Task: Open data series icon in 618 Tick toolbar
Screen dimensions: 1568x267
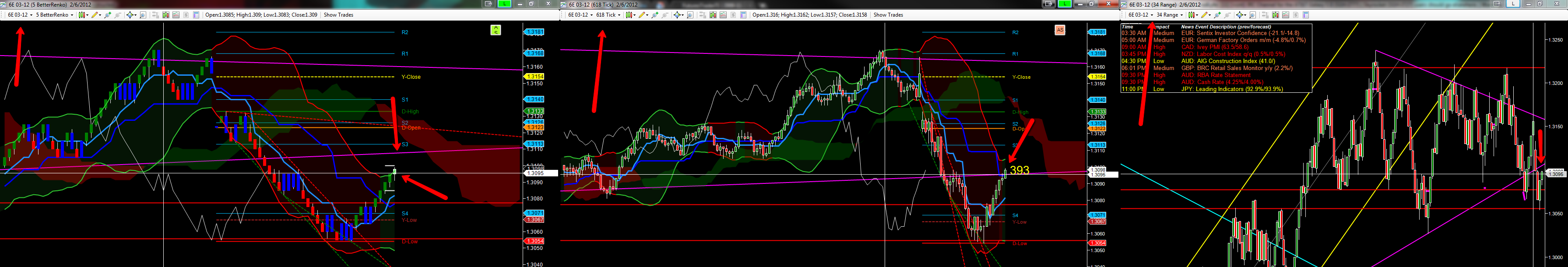Action: click(x=713, y=14)
